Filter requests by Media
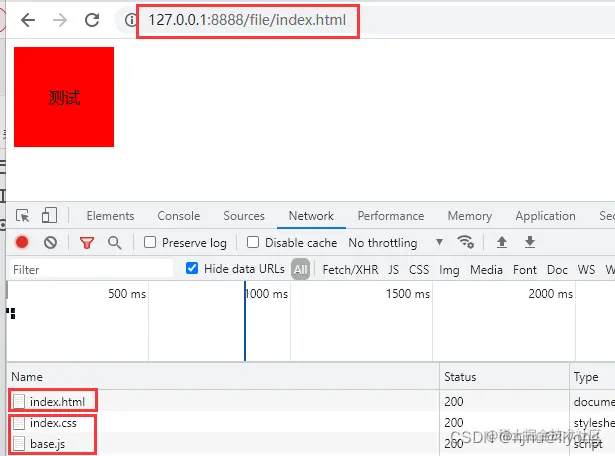Viewport: 615px width, 456px height. pyautogui.click(x=486, y=269)
